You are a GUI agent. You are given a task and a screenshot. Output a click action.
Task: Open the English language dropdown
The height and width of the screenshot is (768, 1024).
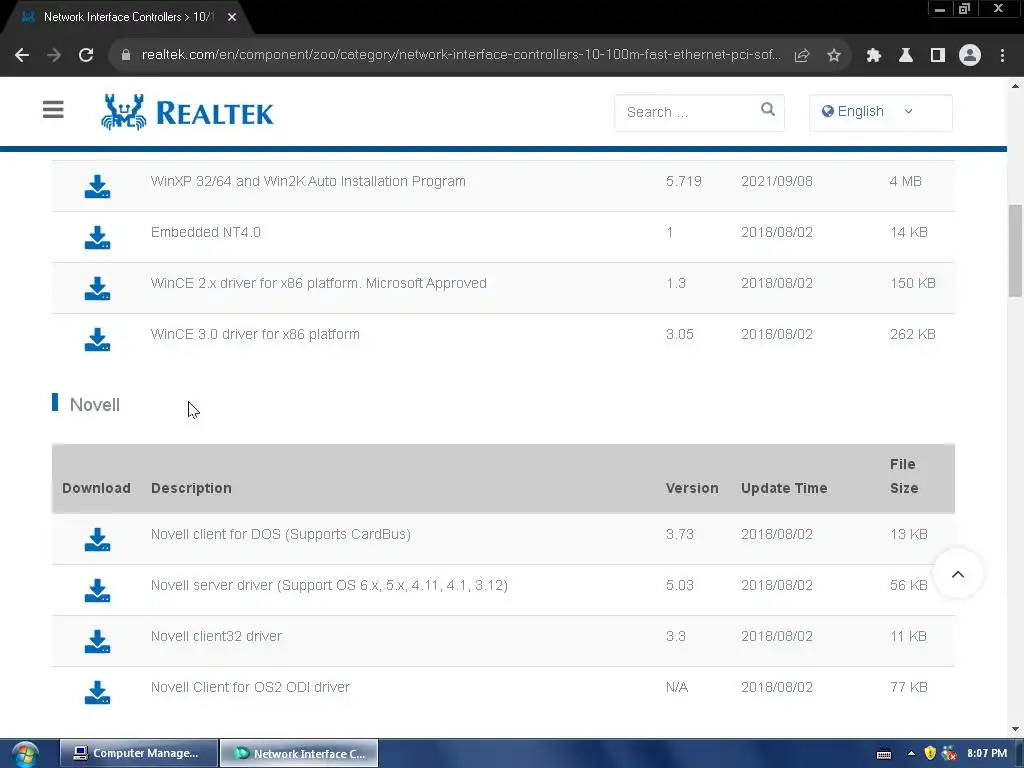click(x=880, y=112)
